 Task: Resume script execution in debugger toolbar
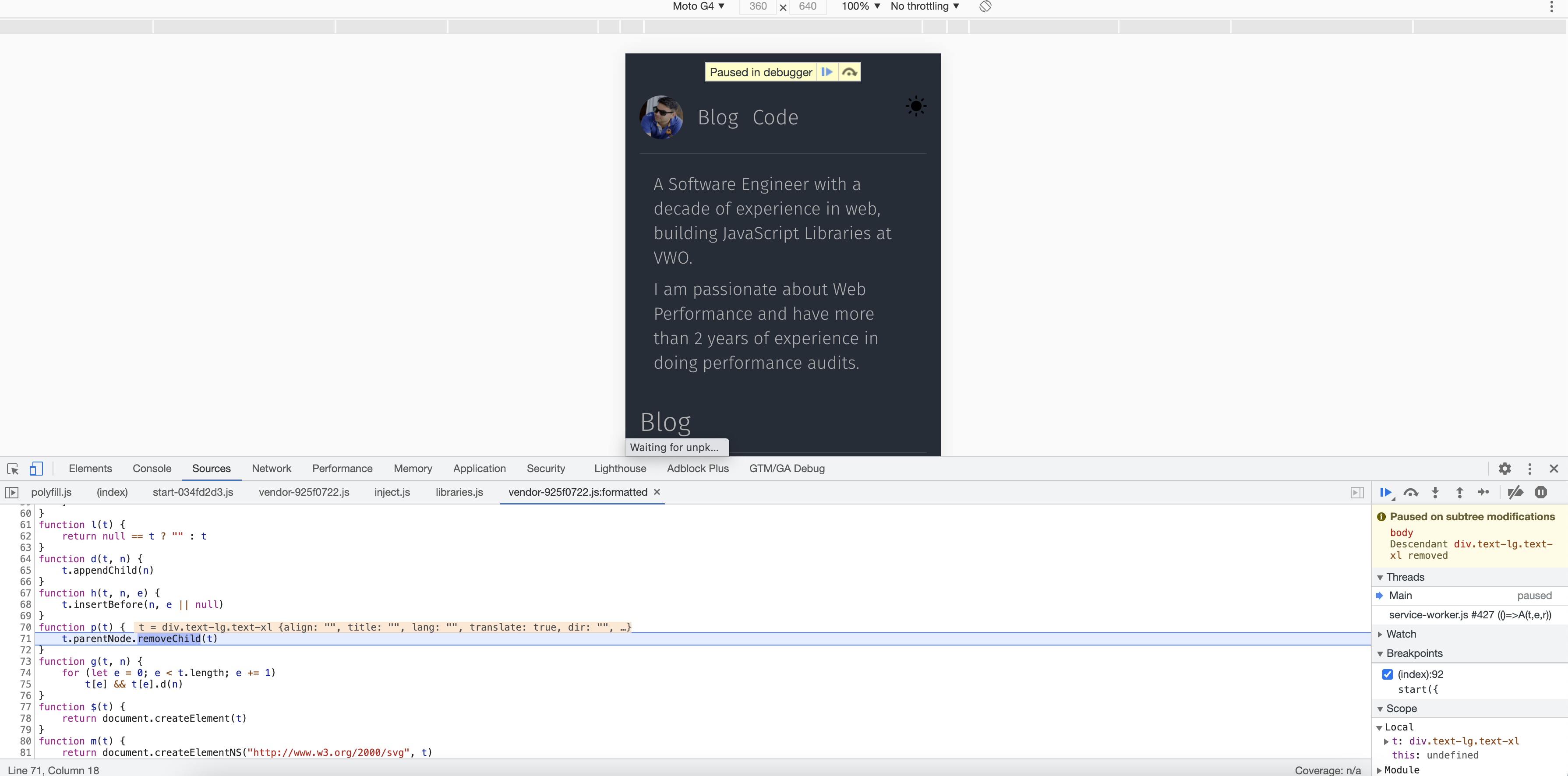pos(1386,492)
